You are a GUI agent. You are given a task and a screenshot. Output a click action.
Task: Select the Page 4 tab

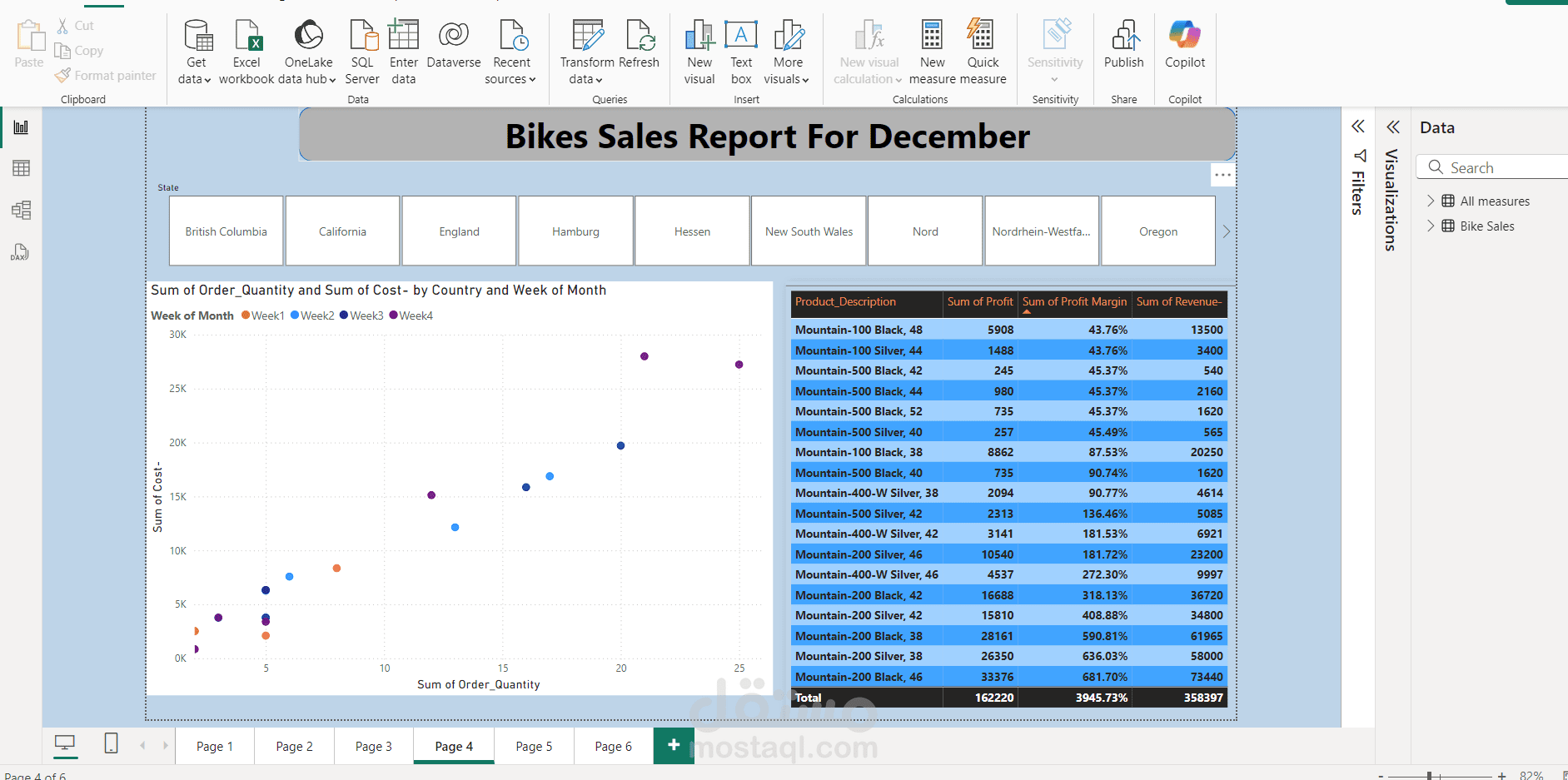(454, 746)
